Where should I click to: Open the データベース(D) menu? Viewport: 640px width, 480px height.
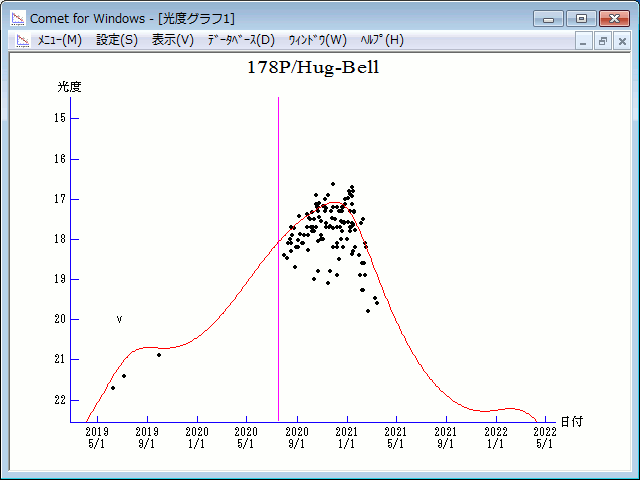(x=241, y=40)
